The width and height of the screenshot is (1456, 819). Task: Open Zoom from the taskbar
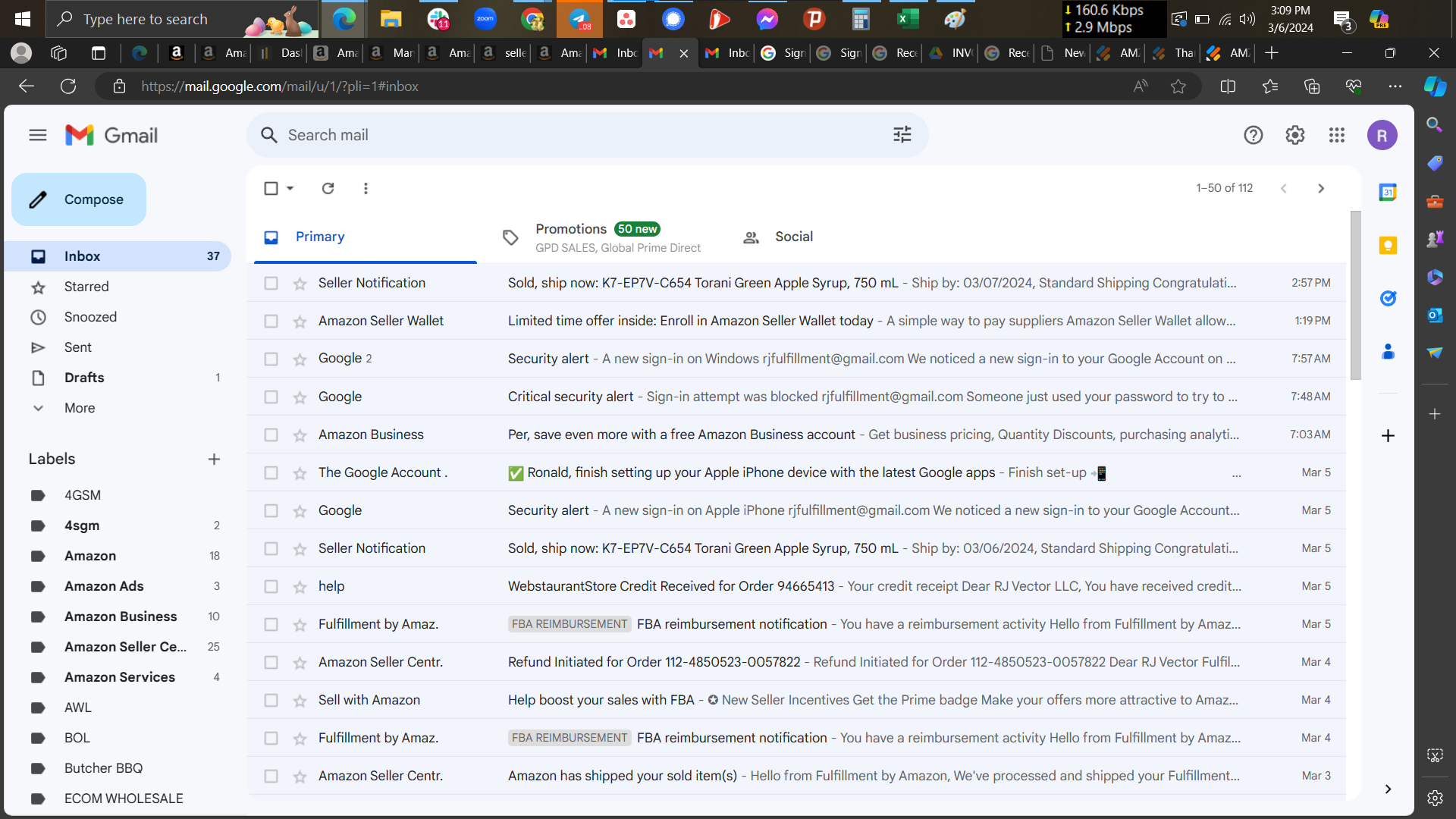pos(485,19)
